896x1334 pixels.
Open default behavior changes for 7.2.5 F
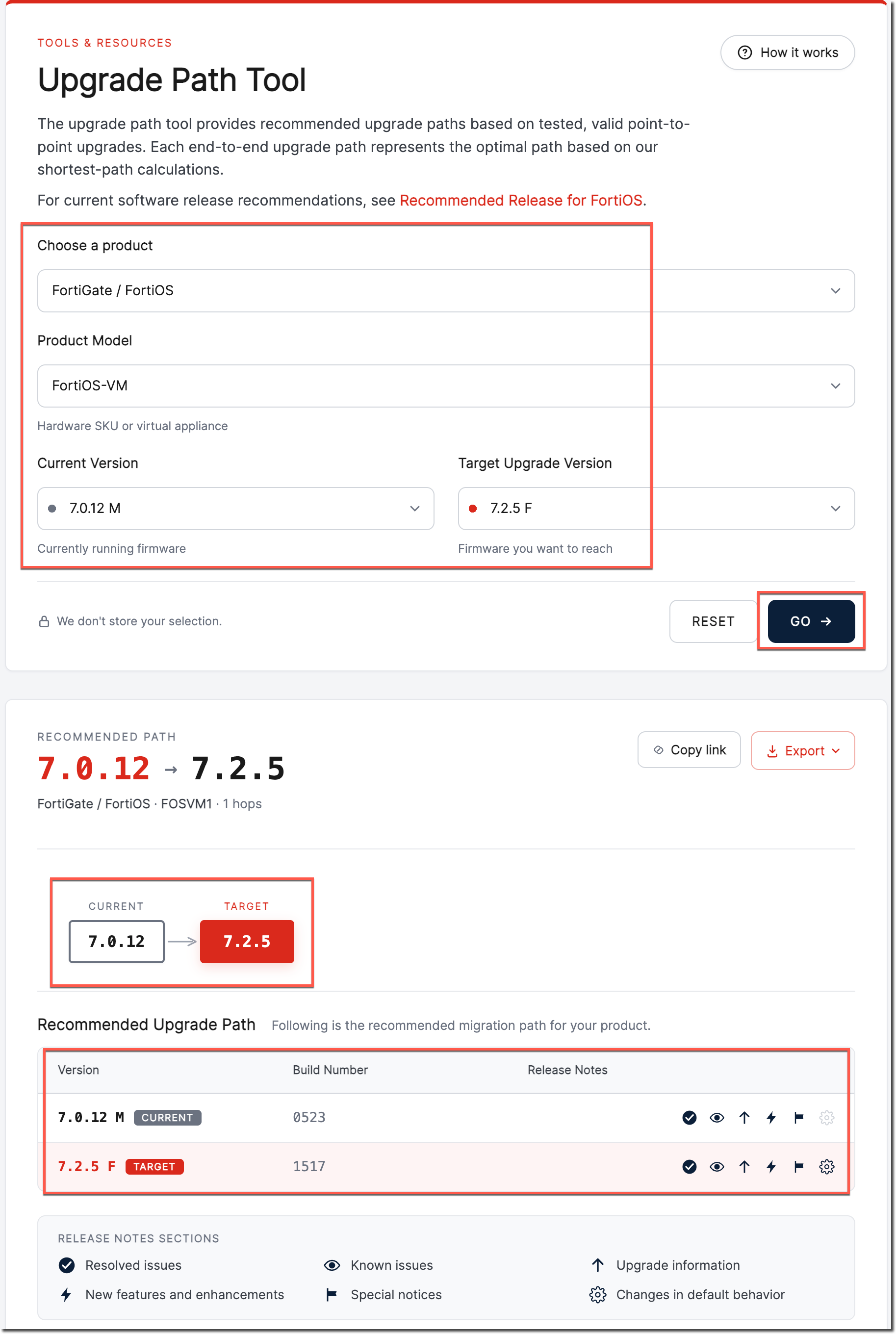pos(826,1167)
